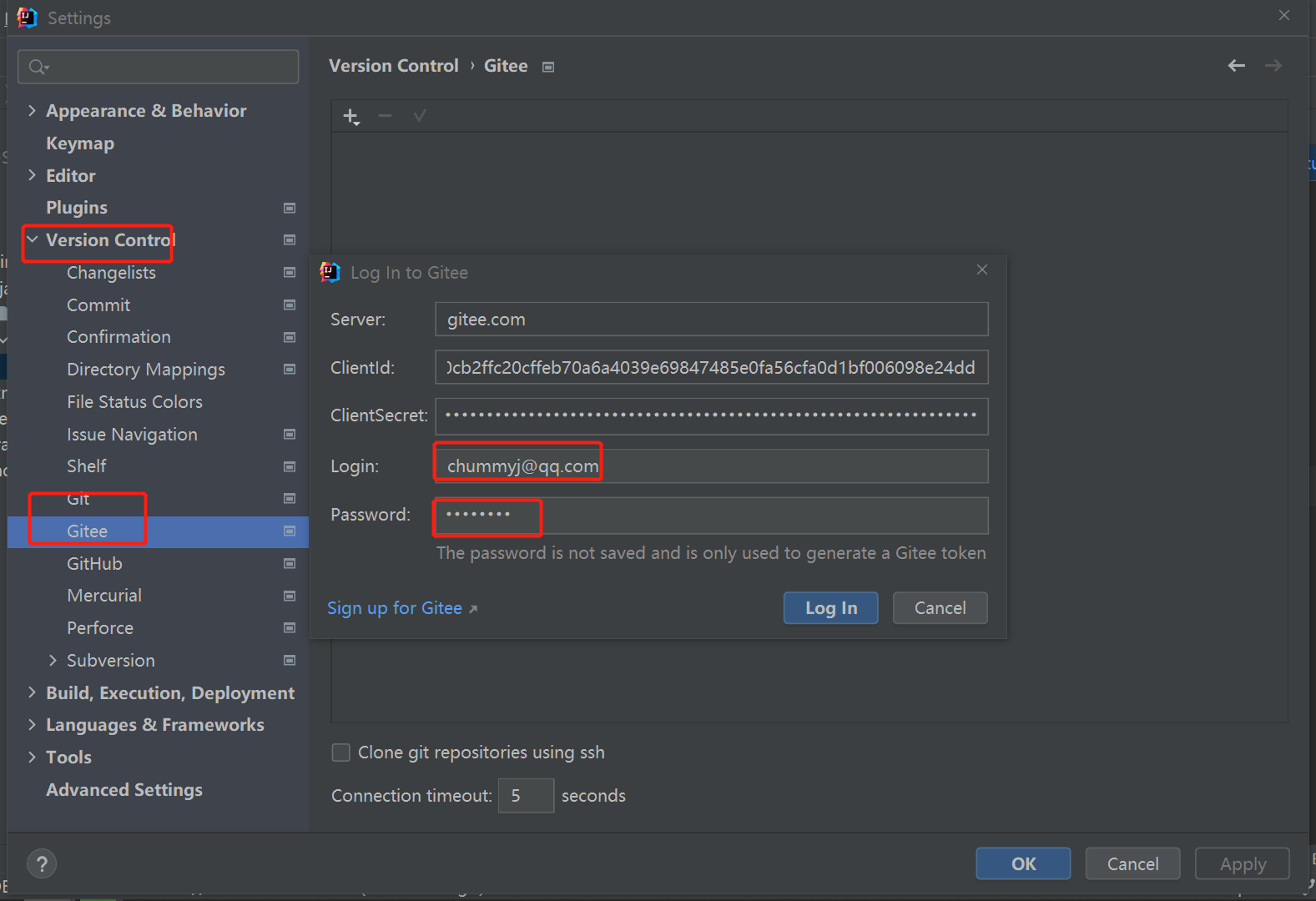Select Perforce settings page
This screenshot has width=1316, height=901.
[x=100, y=628]
